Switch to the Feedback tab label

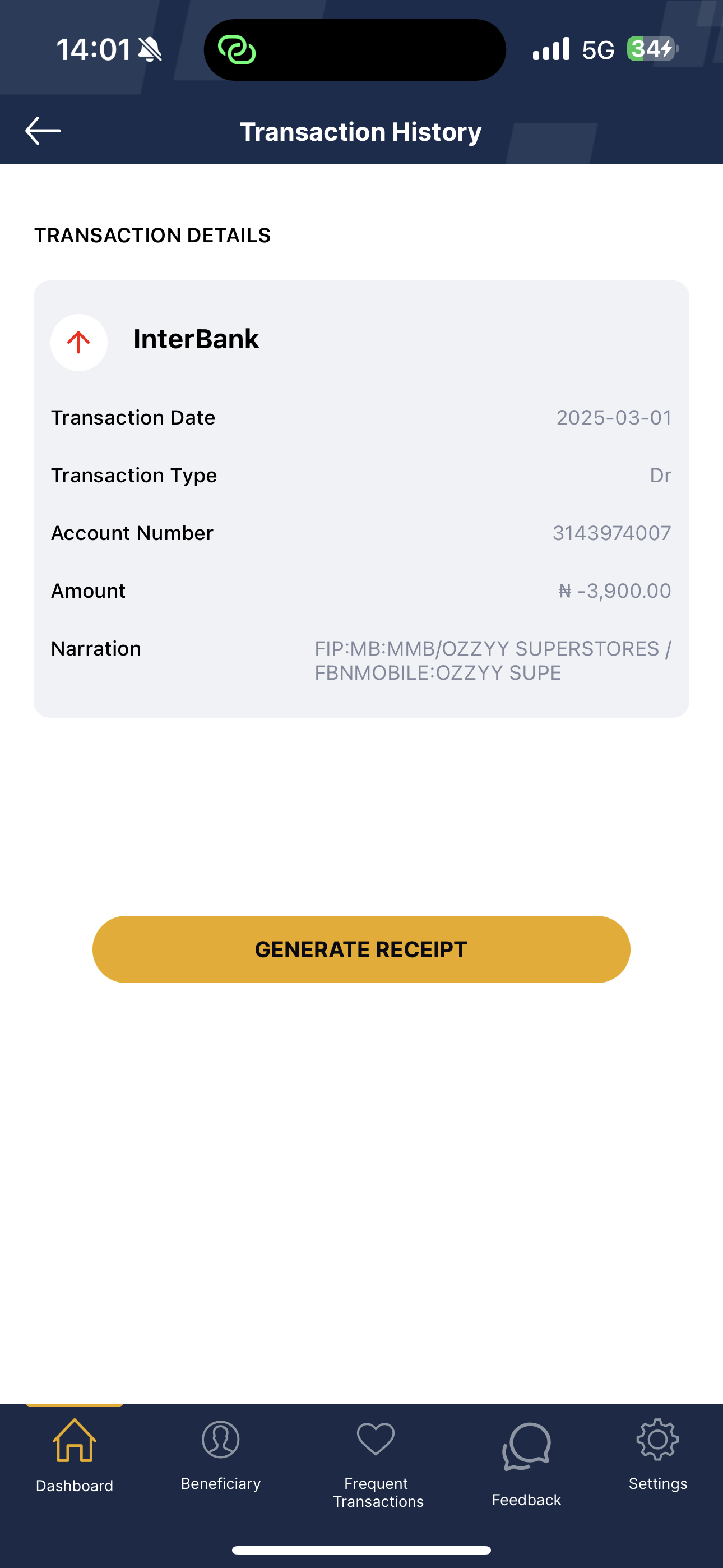coord(526,1500)
